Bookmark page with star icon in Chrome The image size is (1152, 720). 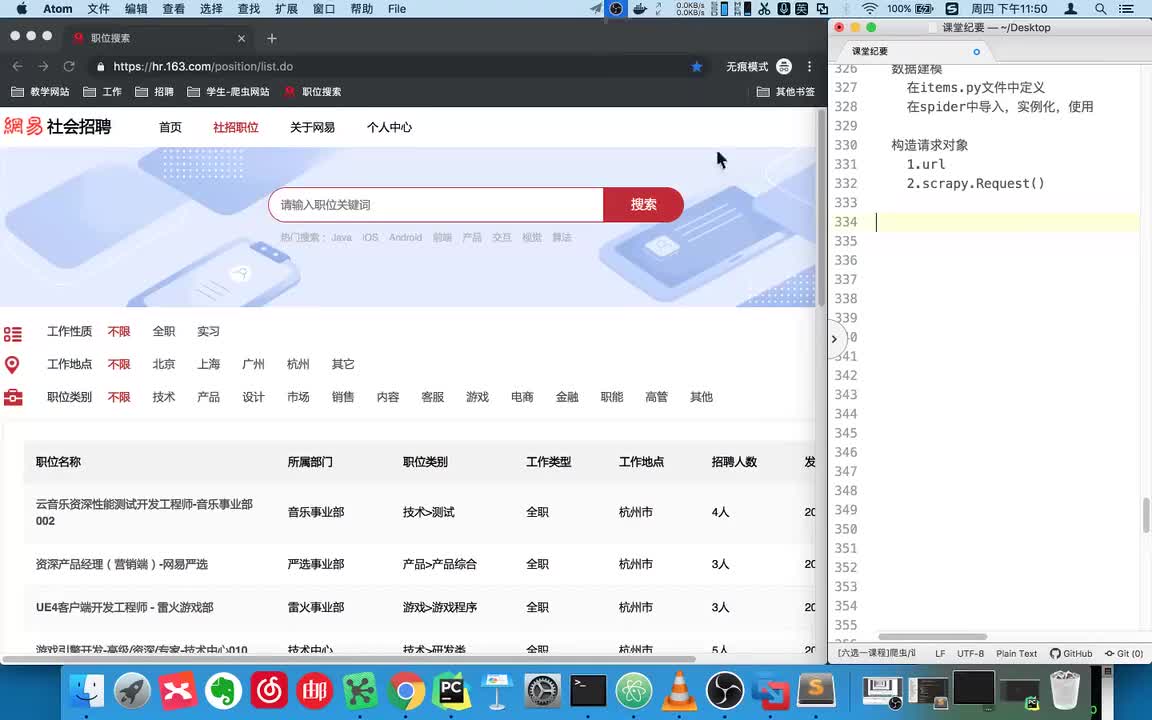point(696,66)
